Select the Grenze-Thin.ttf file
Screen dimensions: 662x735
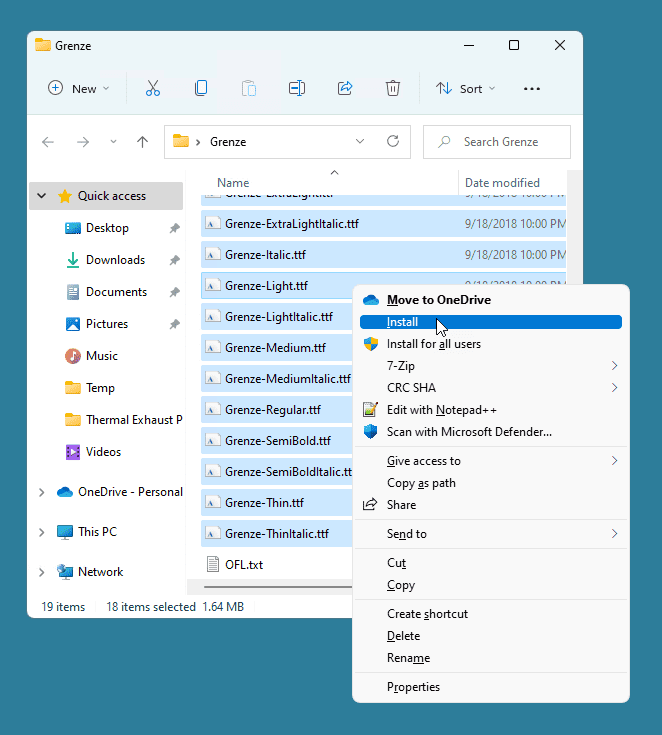point(277,502)
